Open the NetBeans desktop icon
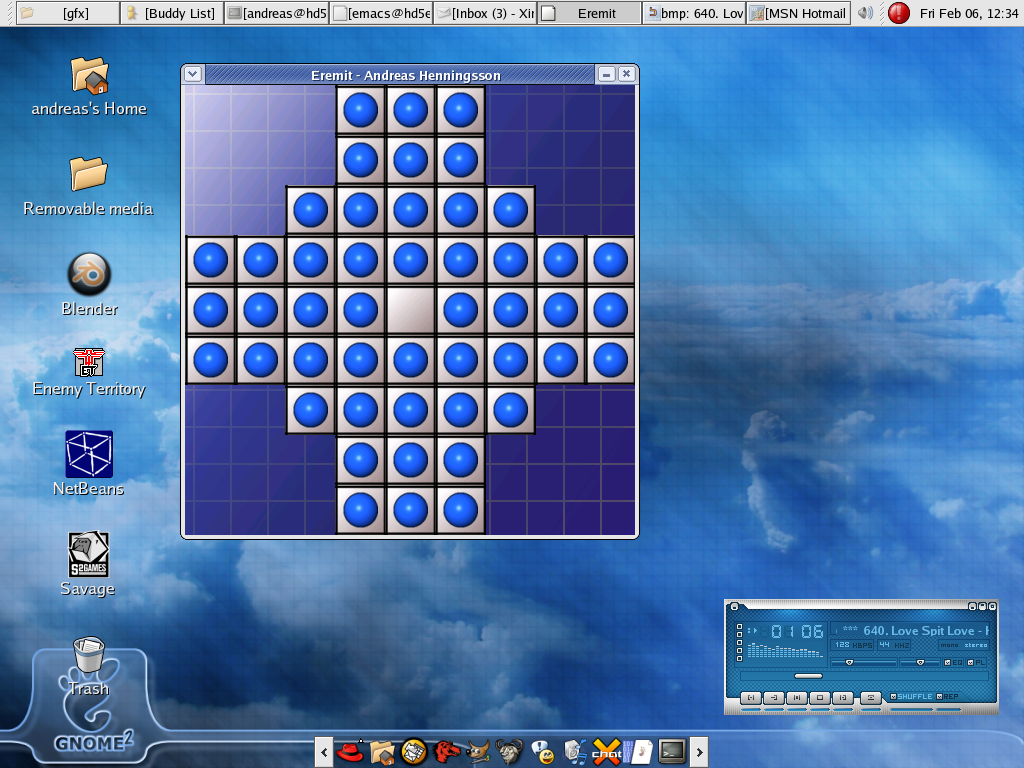1024x768 pixels. (89, 455)
